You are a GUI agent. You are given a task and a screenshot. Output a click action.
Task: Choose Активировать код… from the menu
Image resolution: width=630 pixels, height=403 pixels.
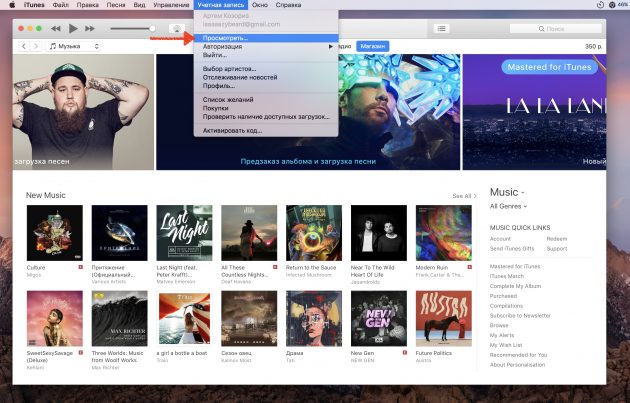pyautogui.click(x=232, y=130)
